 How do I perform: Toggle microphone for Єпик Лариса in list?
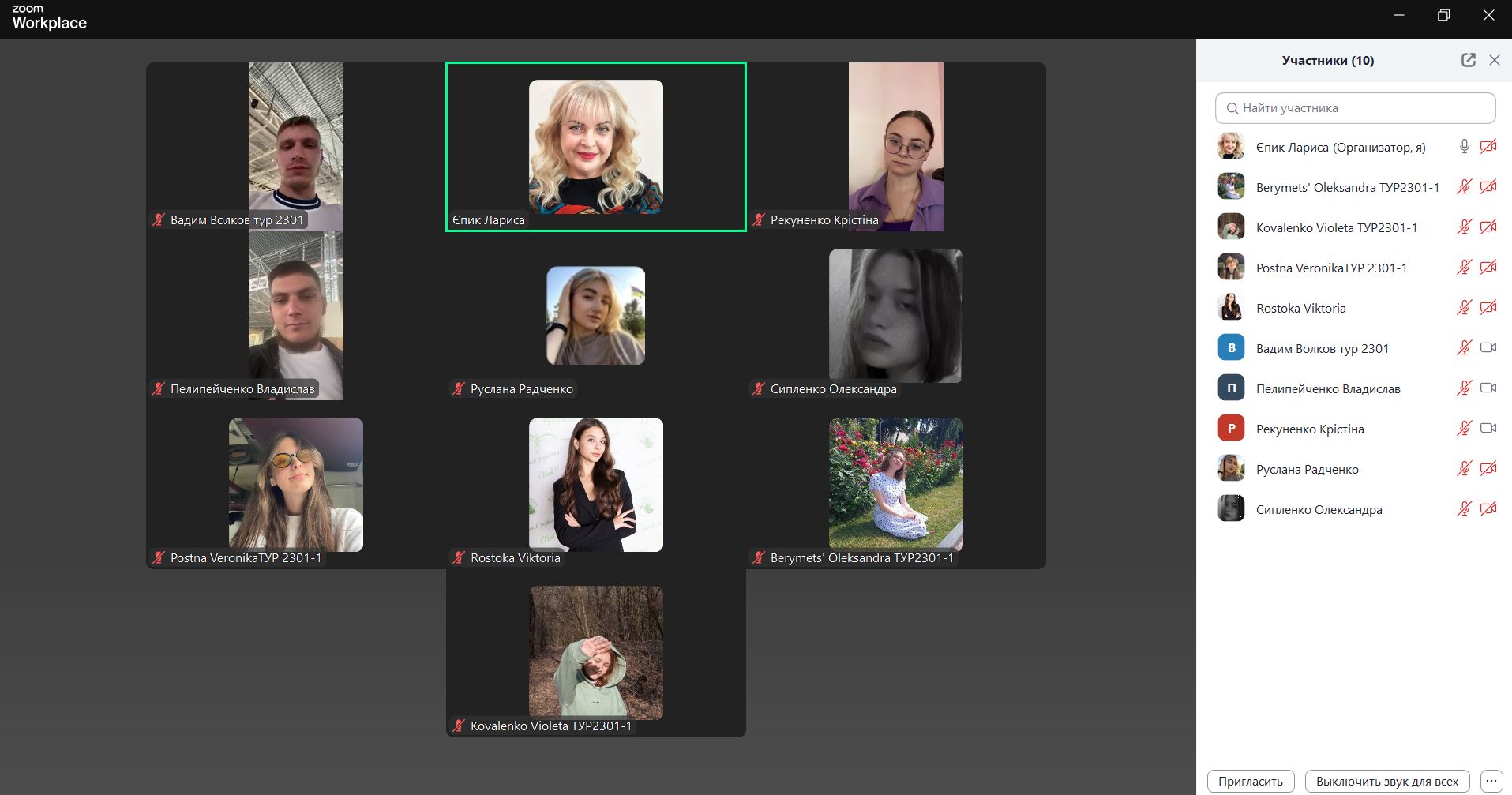(x=1464, y=147)
